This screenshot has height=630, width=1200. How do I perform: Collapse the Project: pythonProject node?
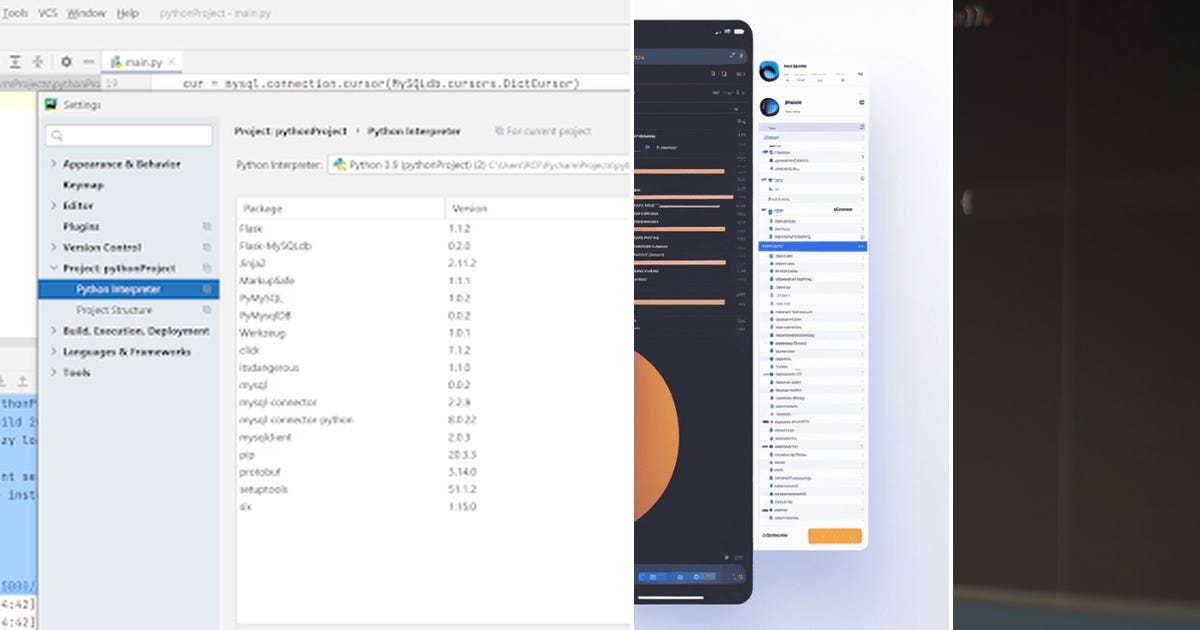[53, 268]
